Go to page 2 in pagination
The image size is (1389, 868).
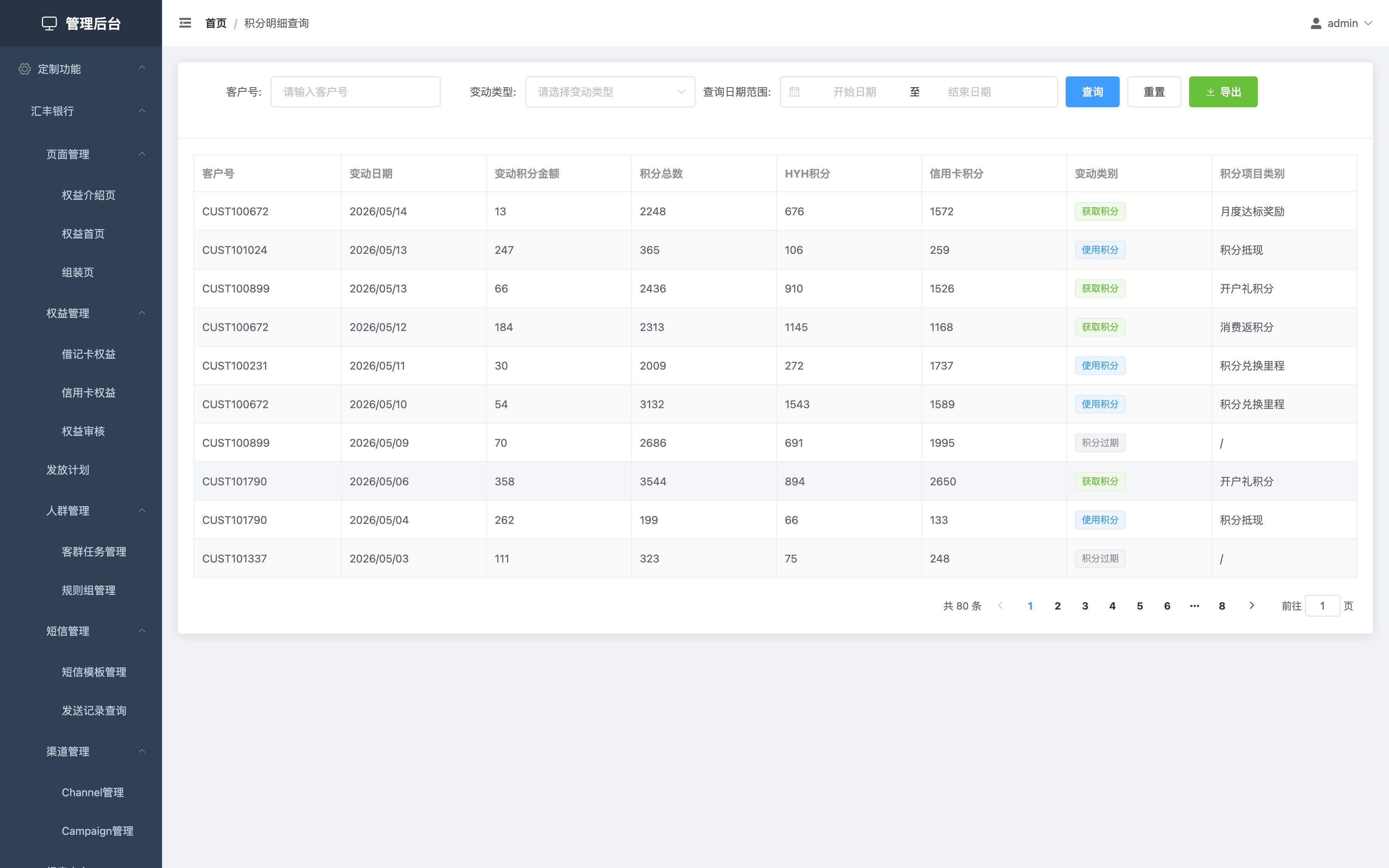pos(1058,606)
